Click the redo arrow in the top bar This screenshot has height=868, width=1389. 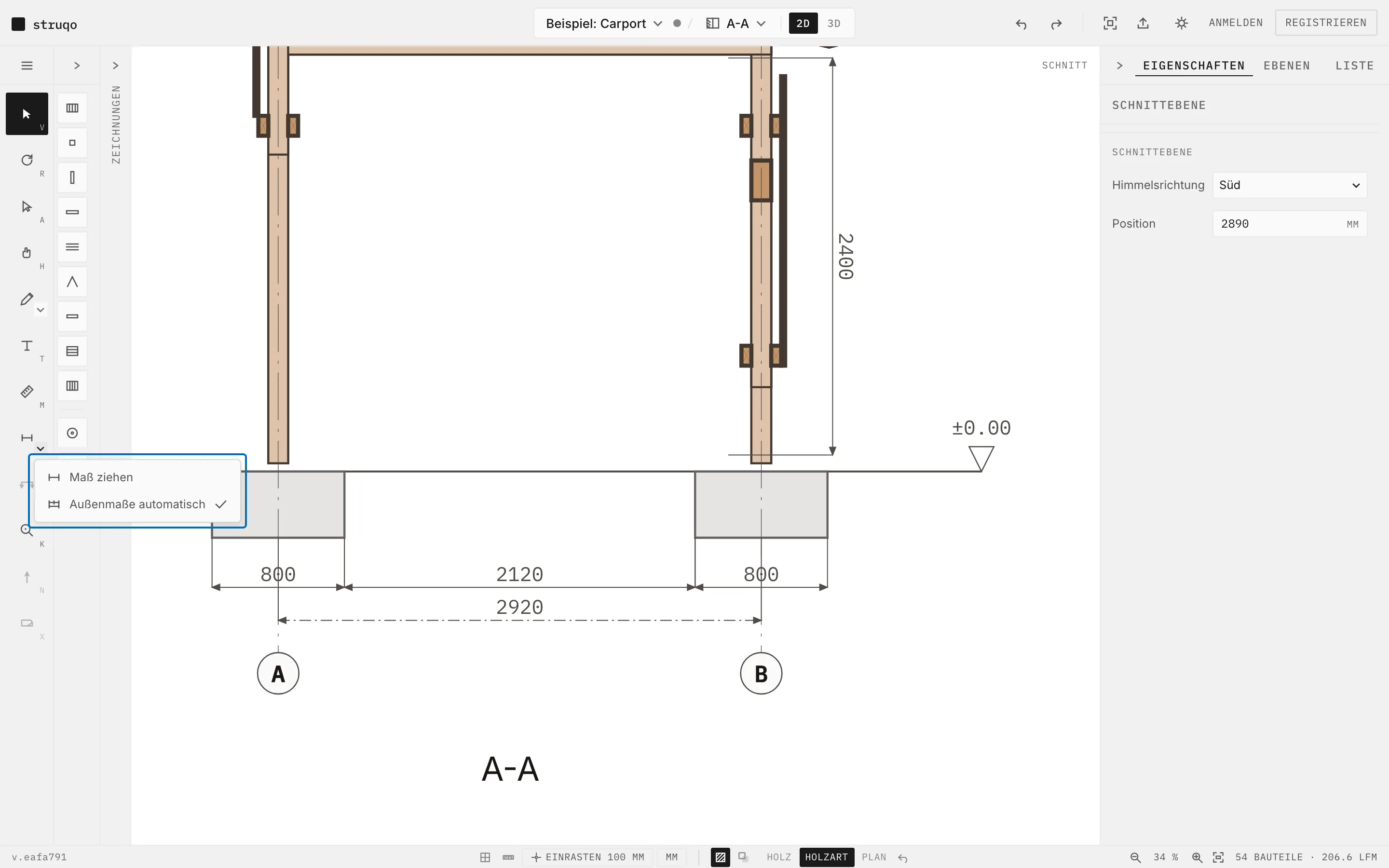click(x=1056, y=24)
